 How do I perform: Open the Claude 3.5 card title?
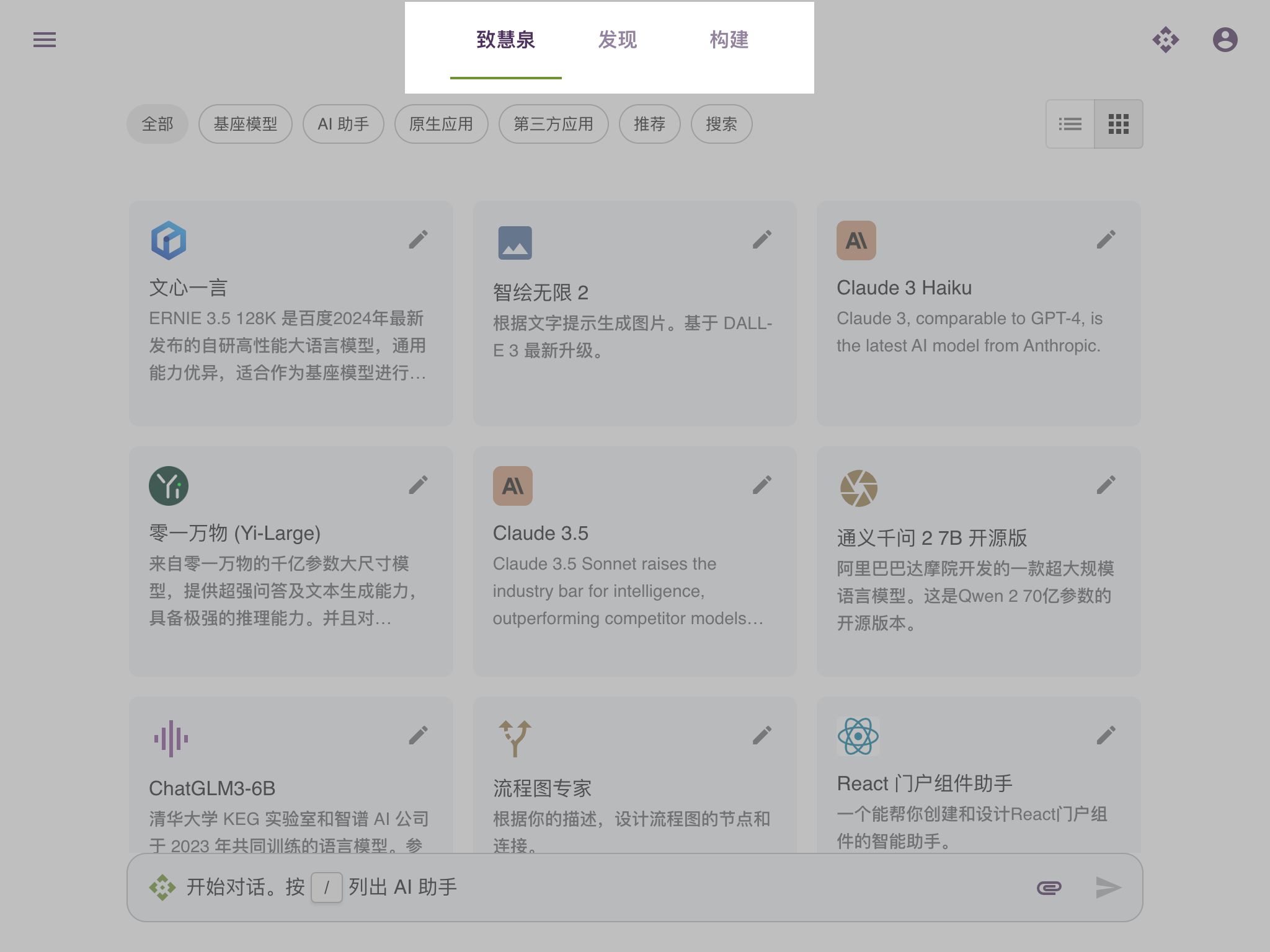click(541, 533)
